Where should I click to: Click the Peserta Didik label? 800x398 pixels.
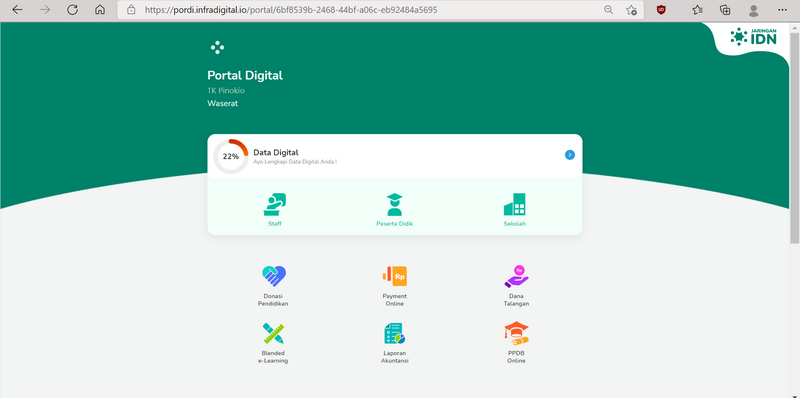click(x=394, y=223)
